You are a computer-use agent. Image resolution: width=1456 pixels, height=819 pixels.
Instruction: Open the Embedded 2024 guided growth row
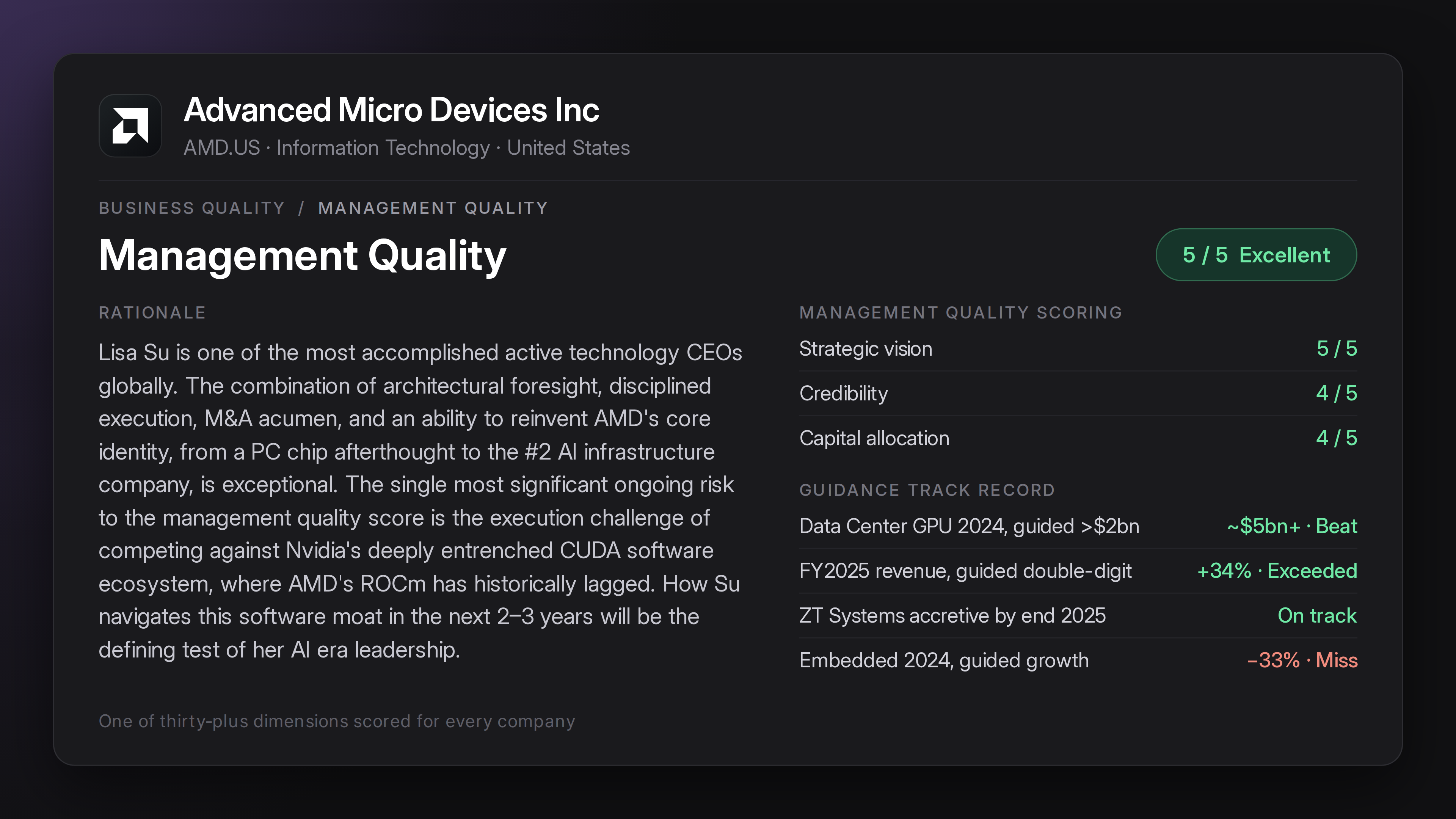[1078, 660]
